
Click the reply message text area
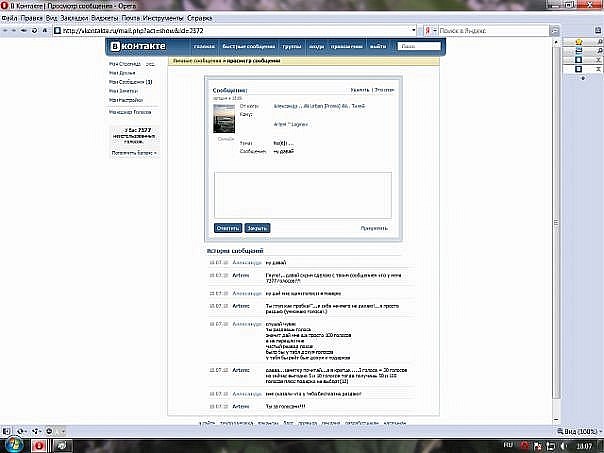tap(303, 195)
